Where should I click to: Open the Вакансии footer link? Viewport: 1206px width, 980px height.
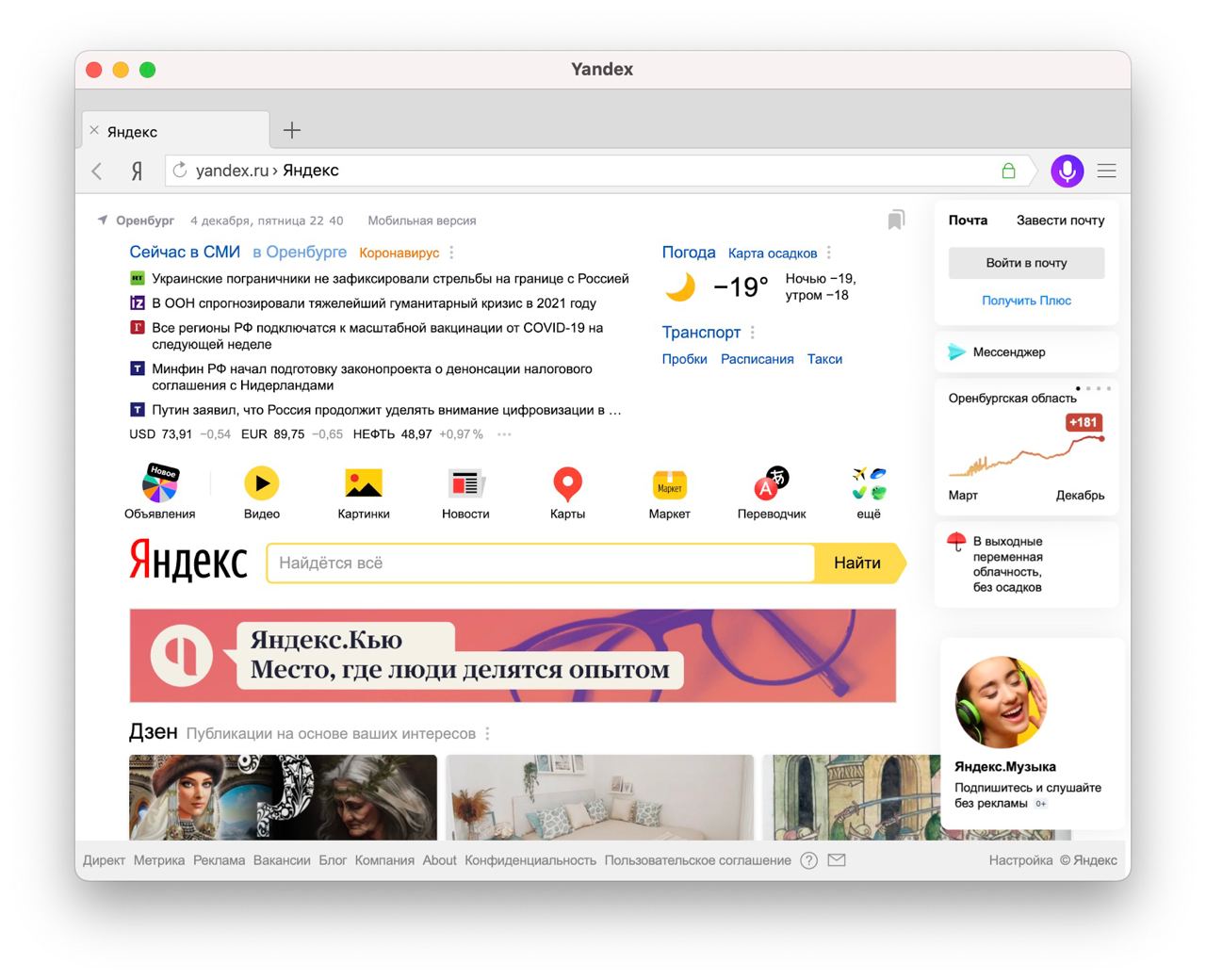(x=282, y=860)
